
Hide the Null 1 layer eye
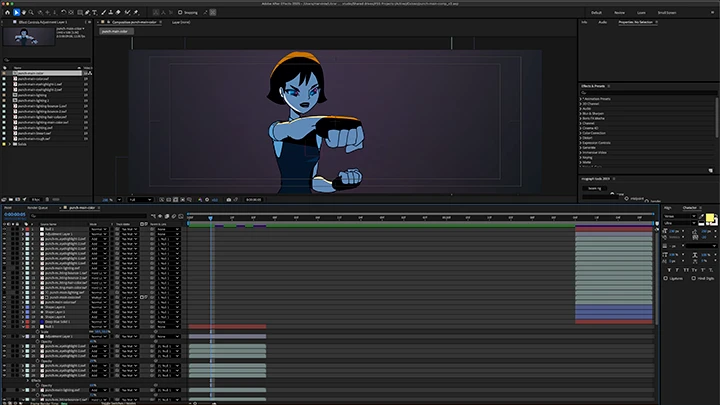click(x=4, y=229)
